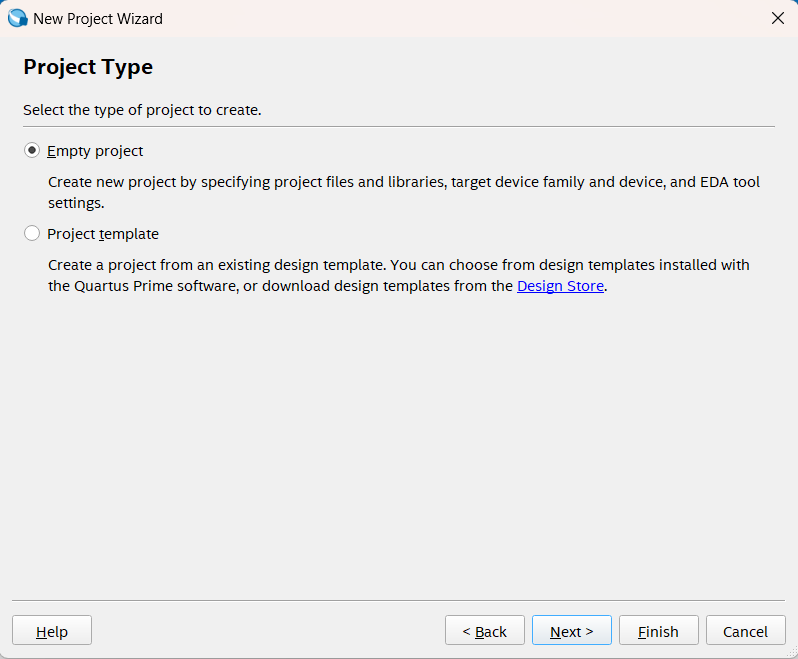Proceed with the "Next >" button
The height and width of the screenshot is (659, 798).
point(571,631)
